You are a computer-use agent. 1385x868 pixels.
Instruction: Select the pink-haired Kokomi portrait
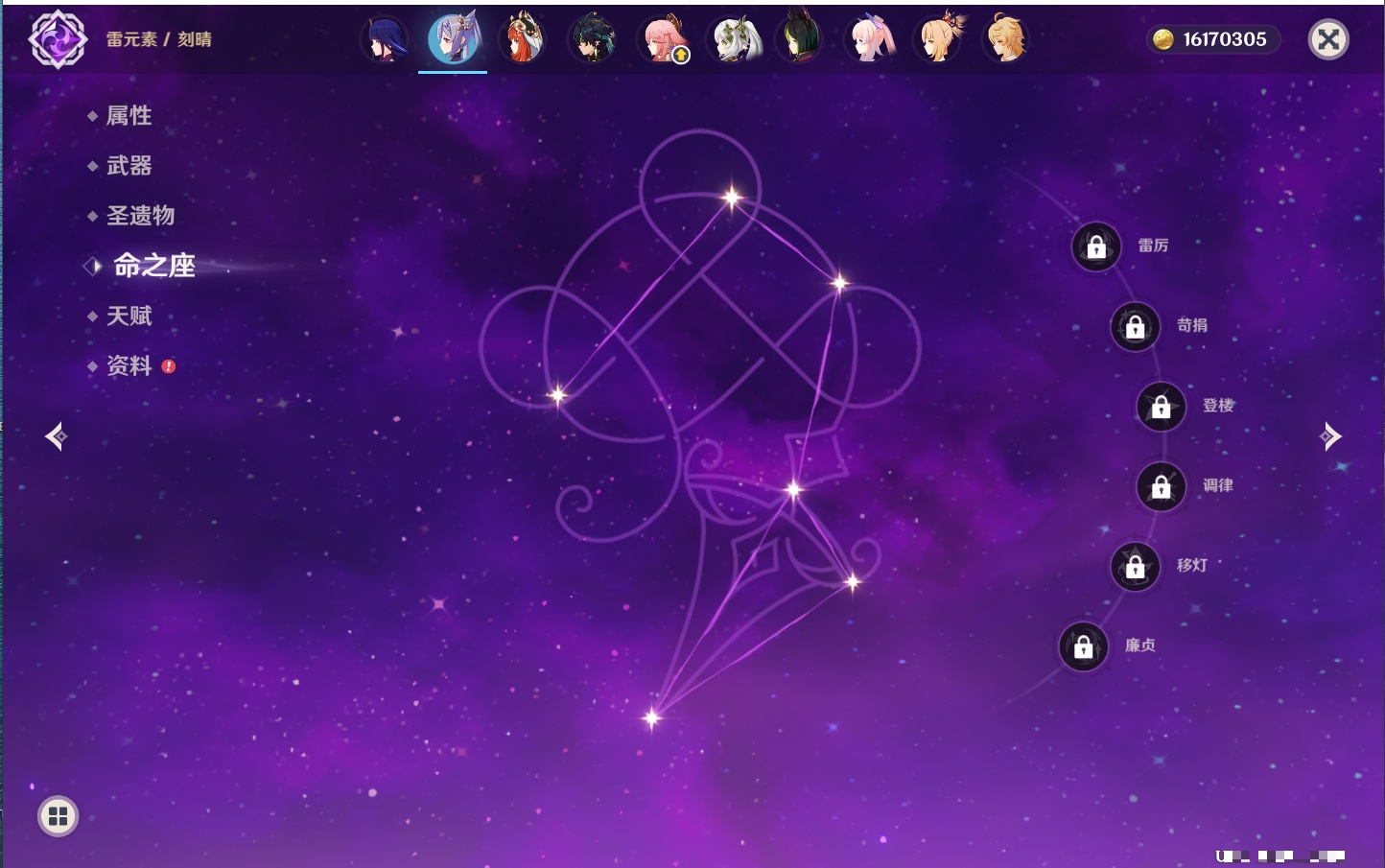click(x=870, y=39)
